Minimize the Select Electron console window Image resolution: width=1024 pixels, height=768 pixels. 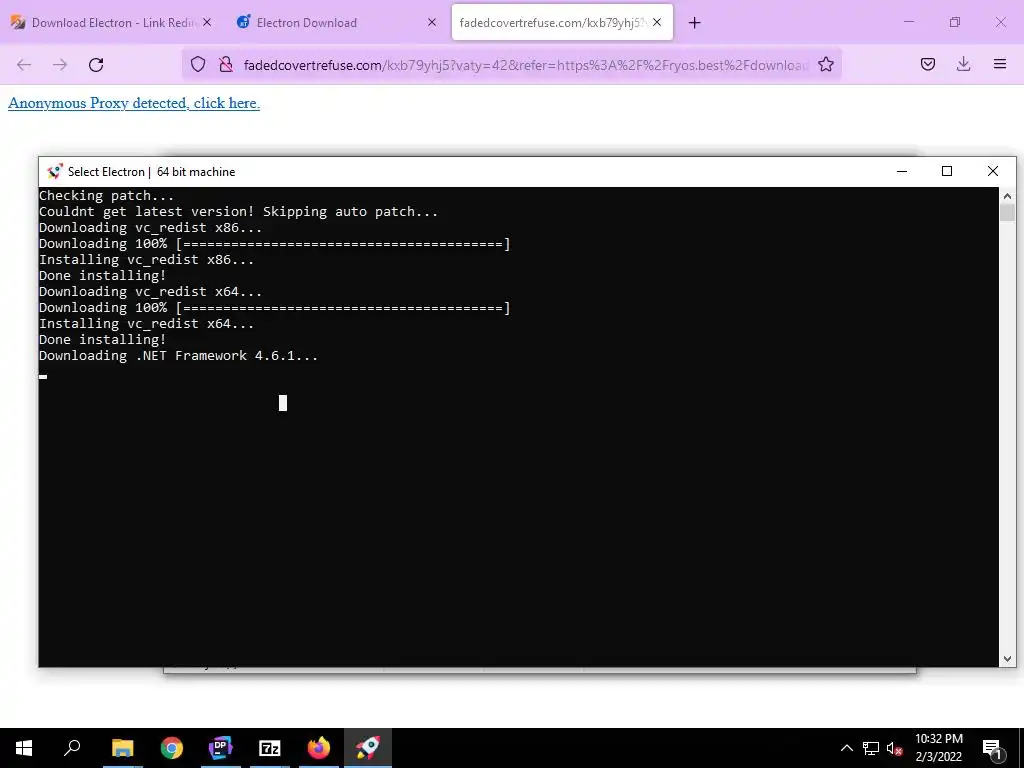[902, 171]
